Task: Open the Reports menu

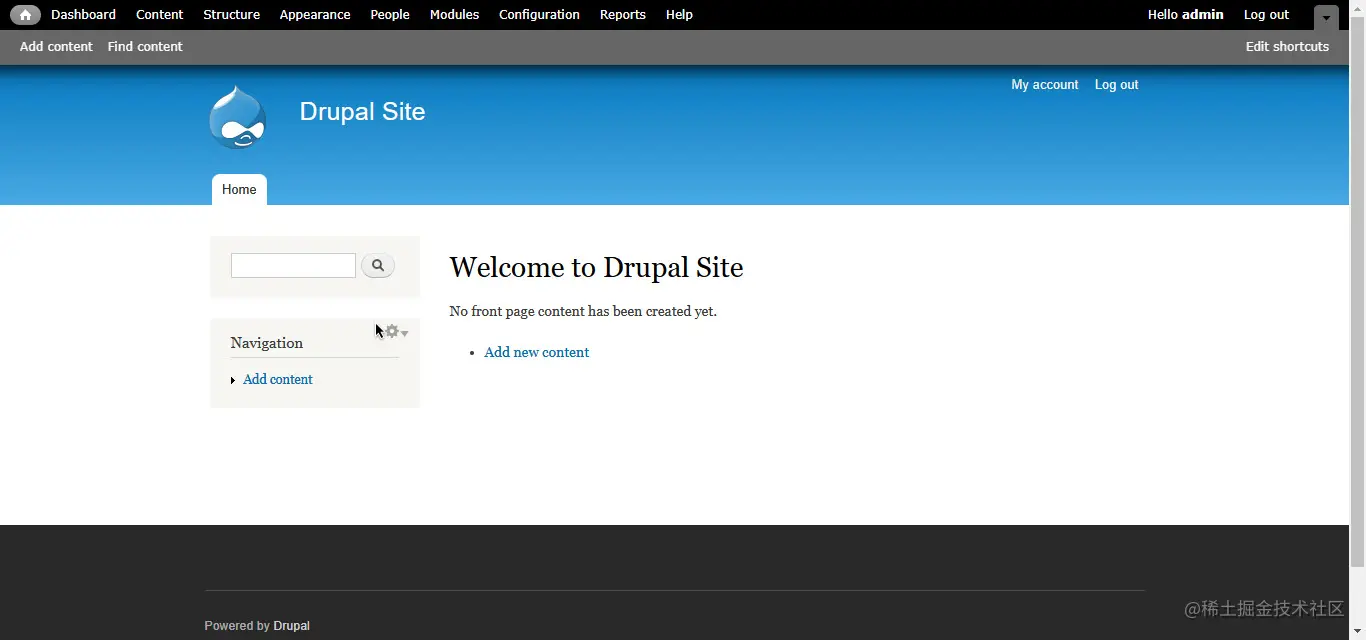Action: 623,15
